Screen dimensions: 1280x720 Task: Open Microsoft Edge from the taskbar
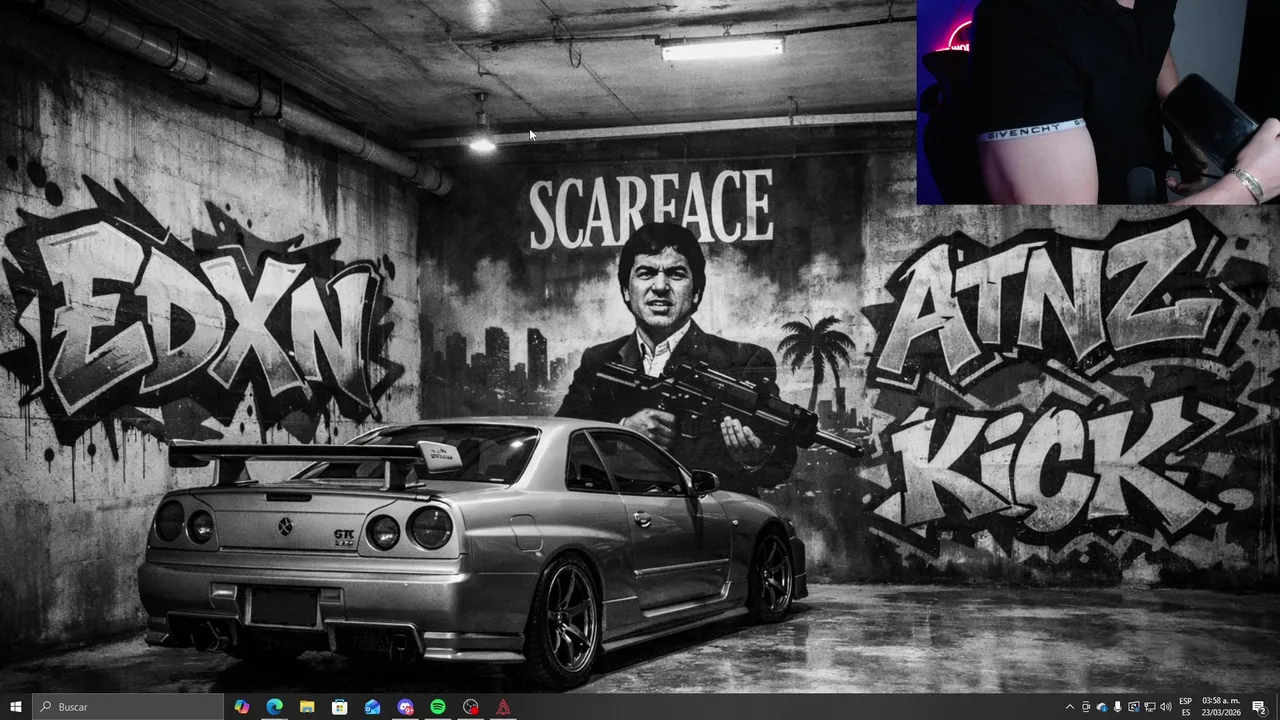pyautogui.click(x=274, y=707)
